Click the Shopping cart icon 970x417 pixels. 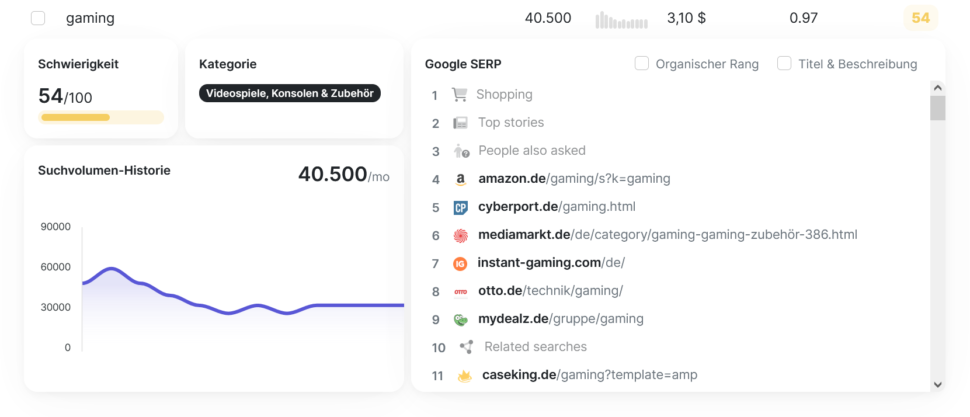coord(459,95)
